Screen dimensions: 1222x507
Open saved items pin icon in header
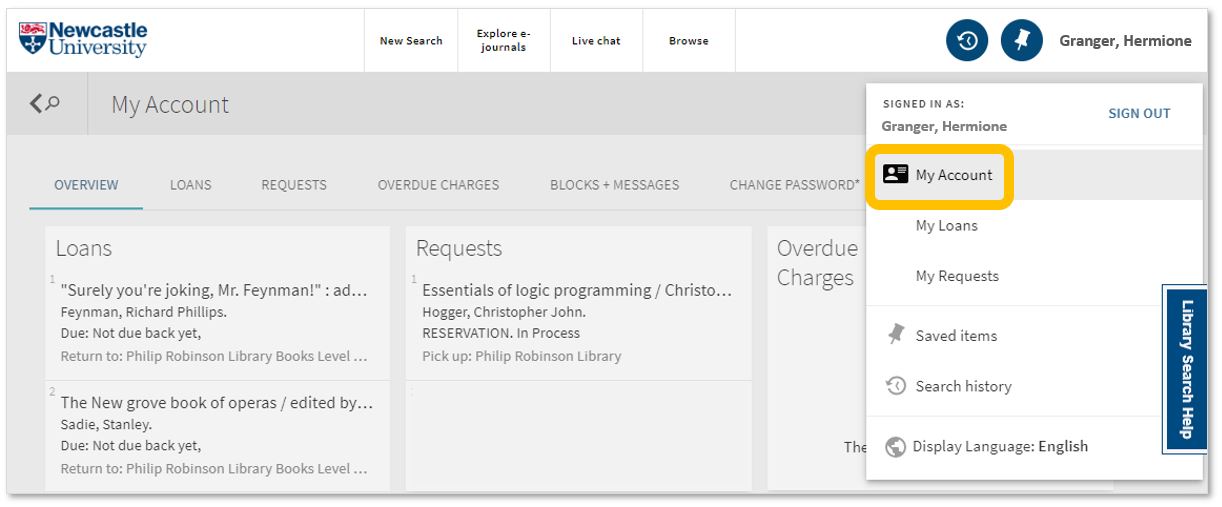coord(1022,41)
